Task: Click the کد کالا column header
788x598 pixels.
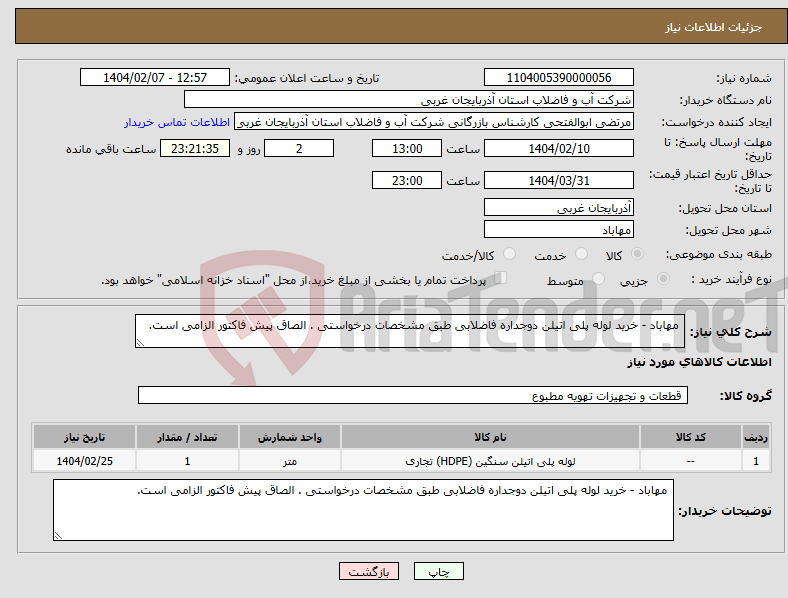Action: (691, 437)
